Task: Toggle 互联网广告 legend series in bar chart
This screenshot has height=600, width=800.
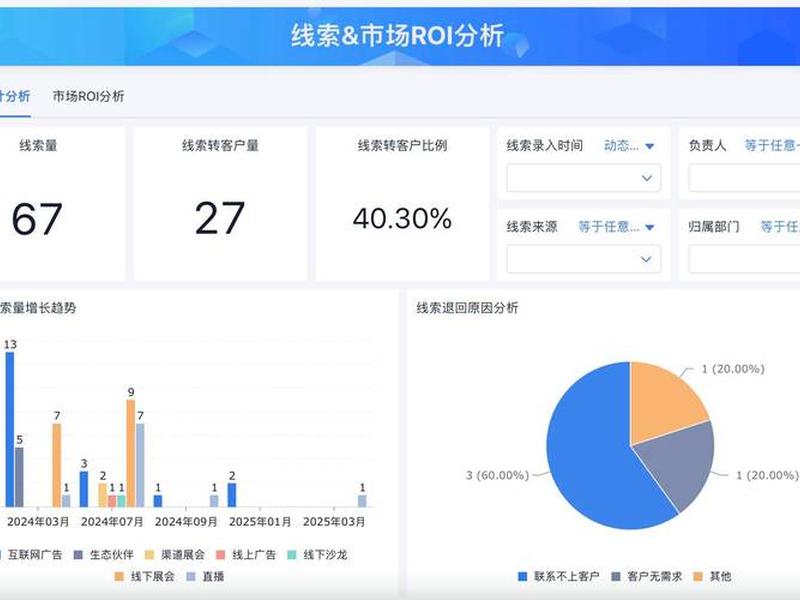Action: (30, 555)
